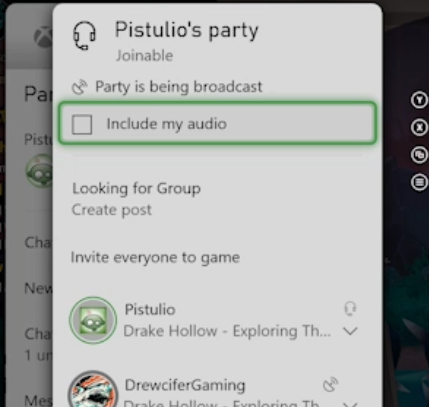
Task: Click the party headset icon beside Pistulio's party
Action: (84, 36)
